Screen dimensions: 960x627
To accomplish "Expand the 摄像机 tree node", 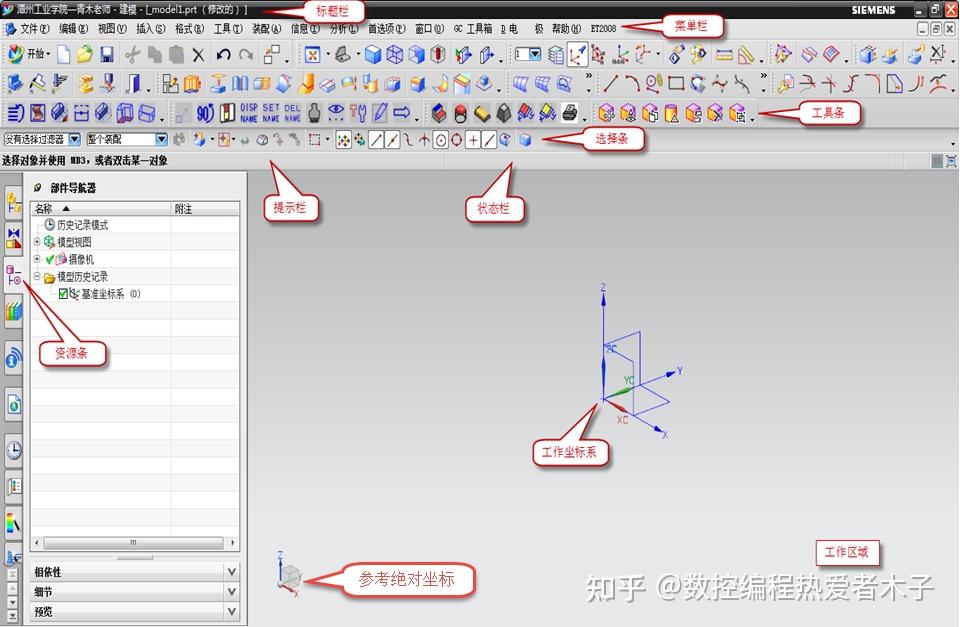I will [x=37, y=259].
